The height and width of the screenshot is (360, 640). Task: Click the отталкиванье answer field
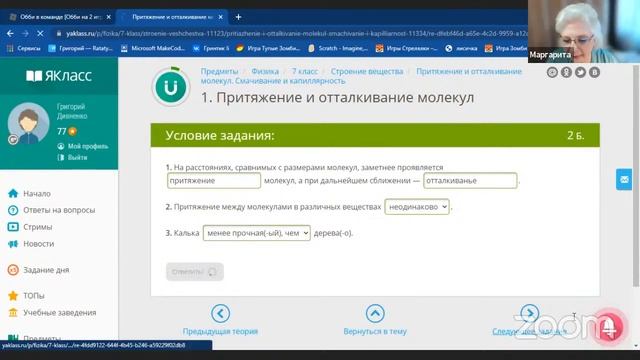click(470, 180)
